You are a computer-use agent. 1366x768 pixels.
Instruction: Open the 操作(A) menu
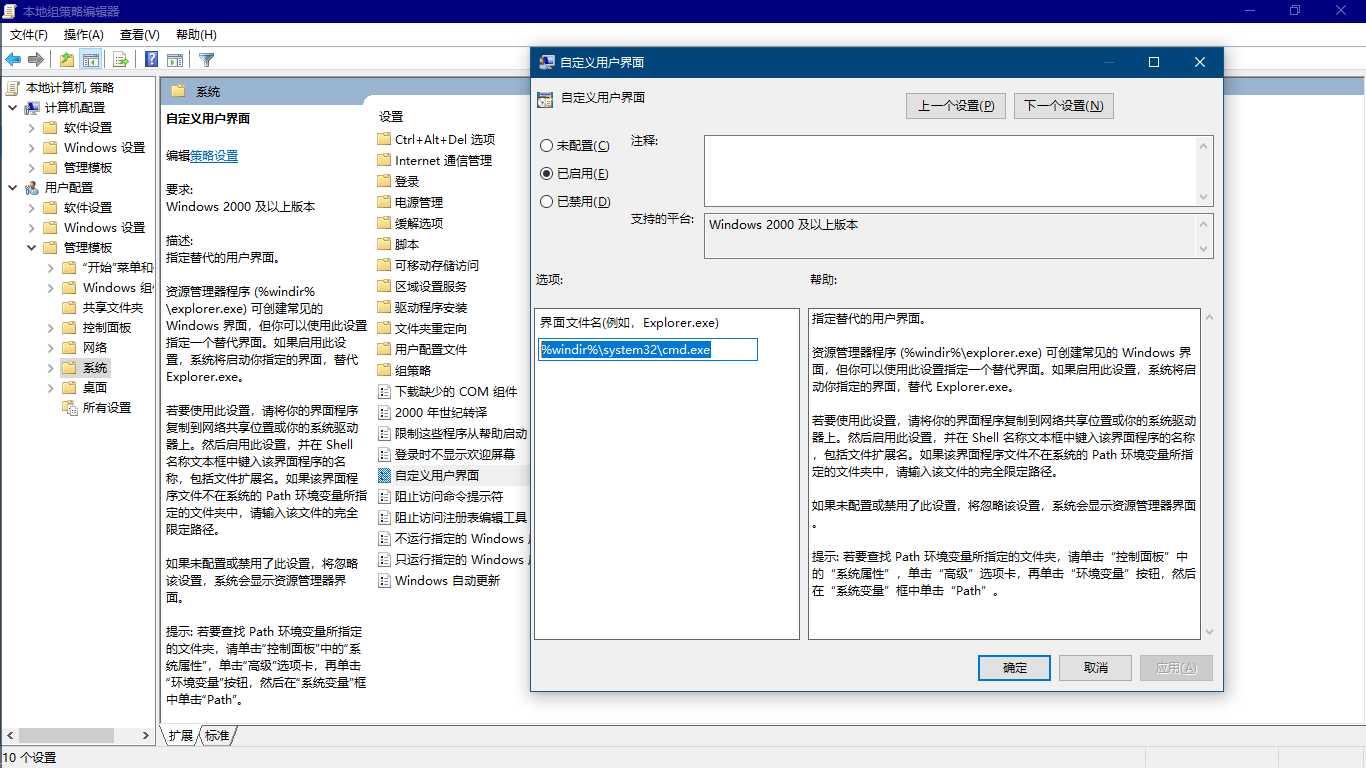tap(84, 35)
